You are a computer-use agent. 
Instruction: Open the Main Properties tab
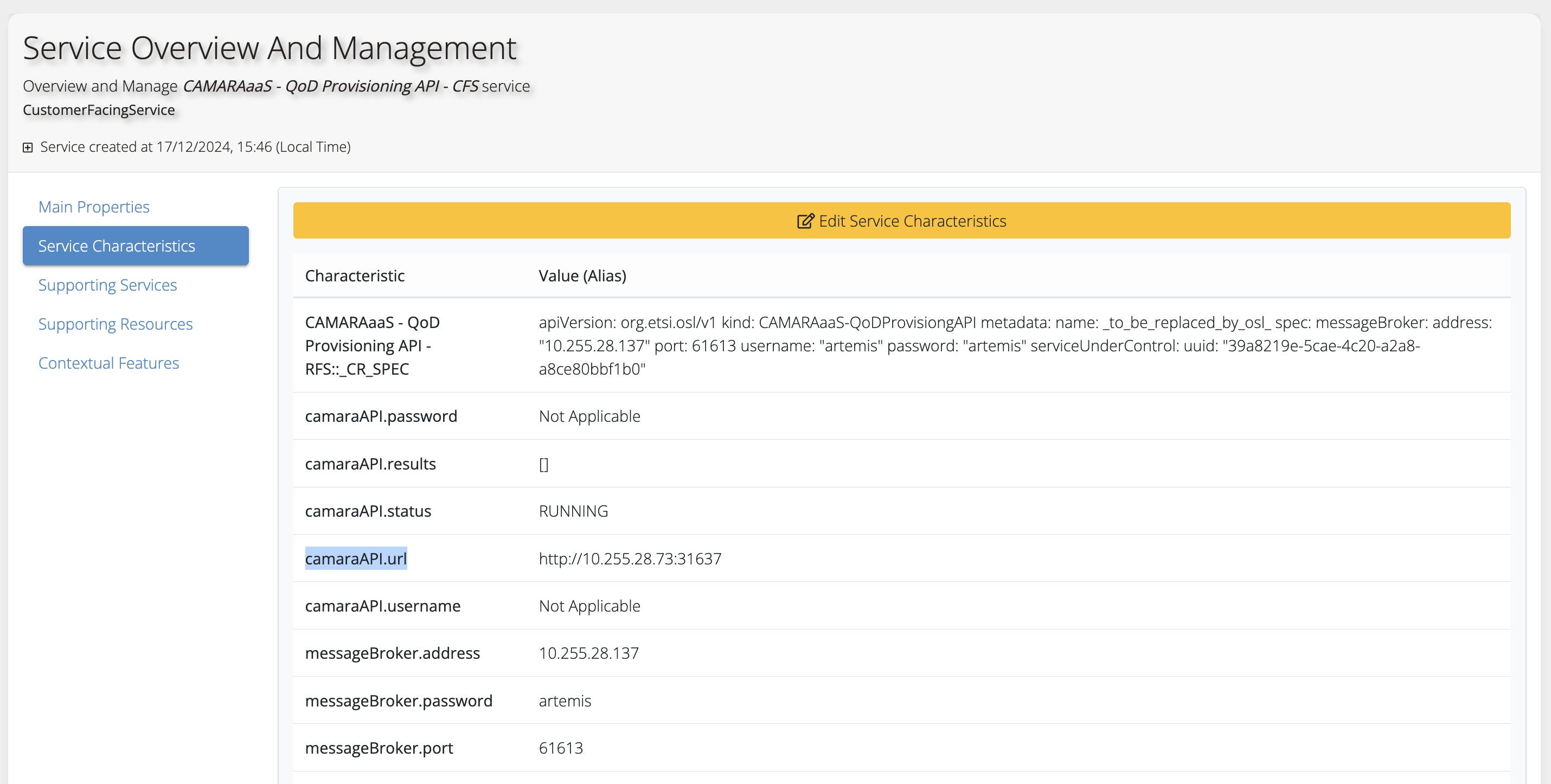click(94, 207)
